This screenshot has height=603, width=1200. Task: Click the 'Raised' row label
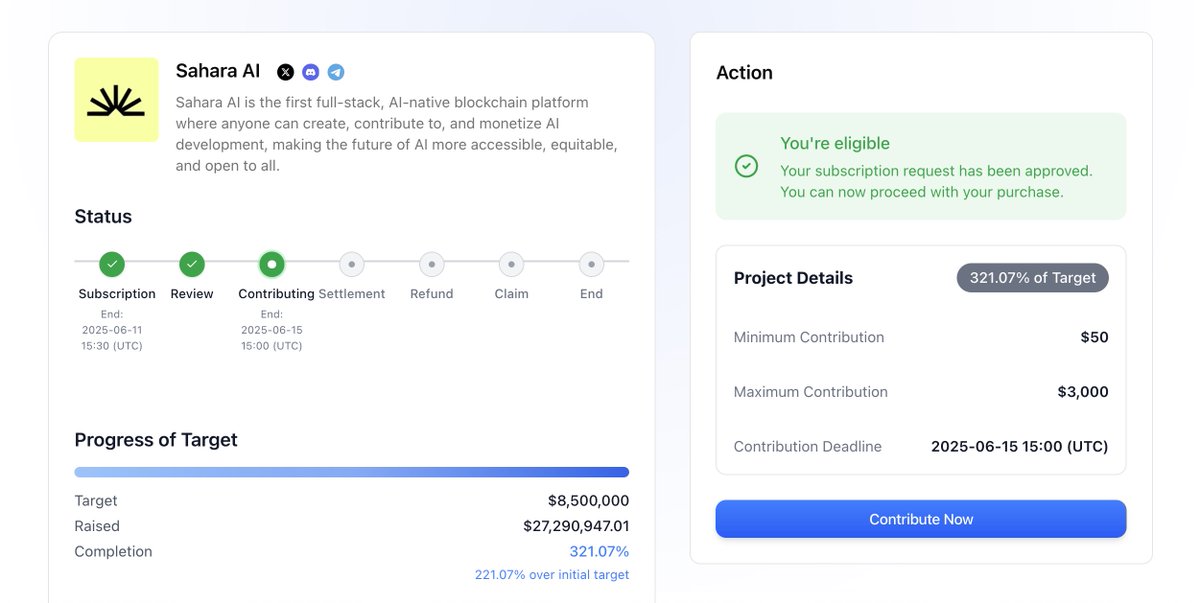click(97, 526)
